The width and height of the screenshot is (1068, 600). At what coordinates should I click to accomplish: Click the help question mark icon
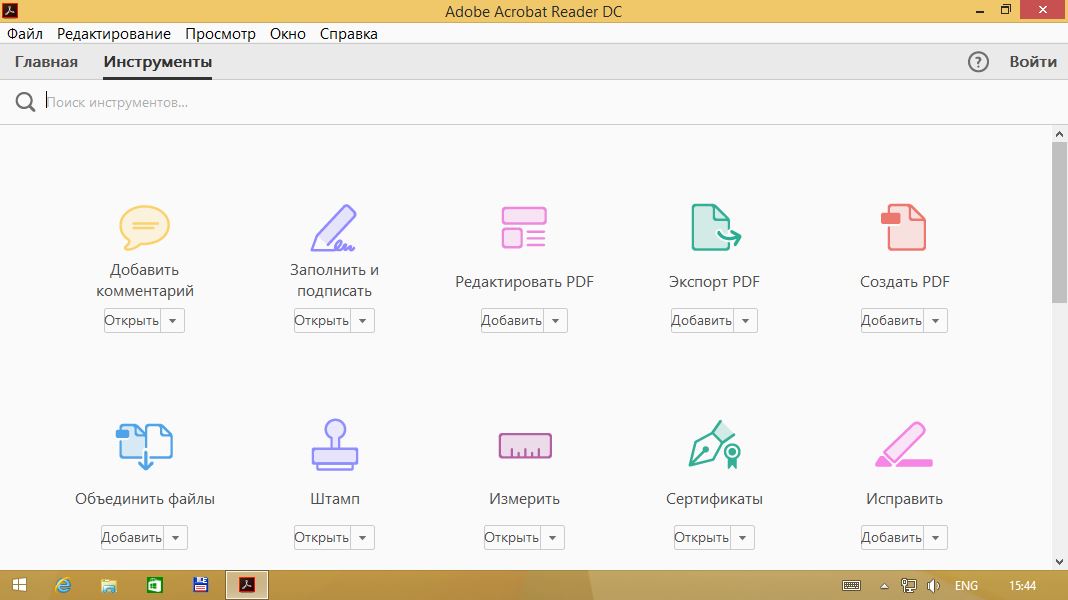pyautogui.click(x=978, y=62)
